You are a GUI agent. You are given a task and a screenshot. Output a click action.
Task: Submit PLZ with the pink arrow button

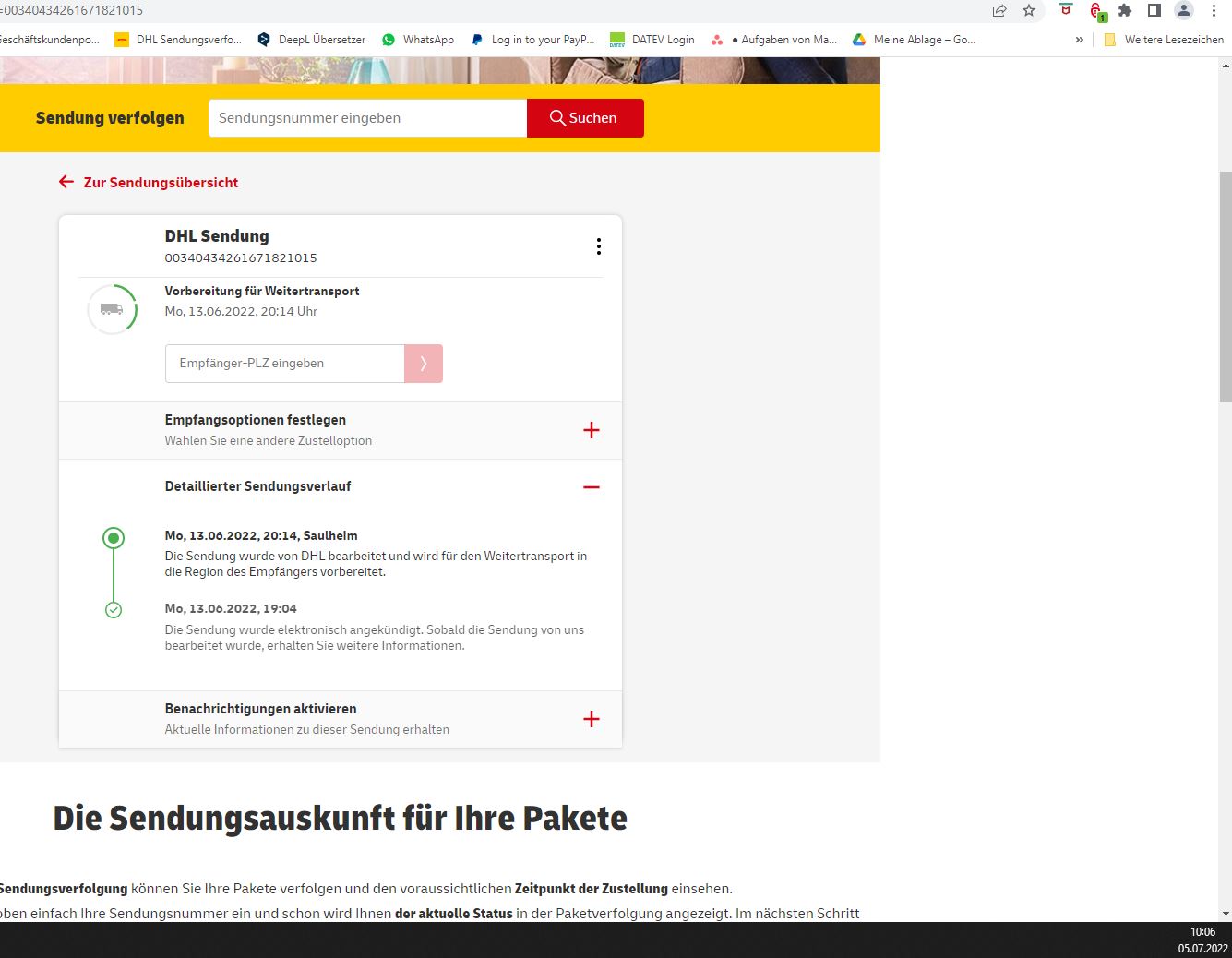(424, 364)
